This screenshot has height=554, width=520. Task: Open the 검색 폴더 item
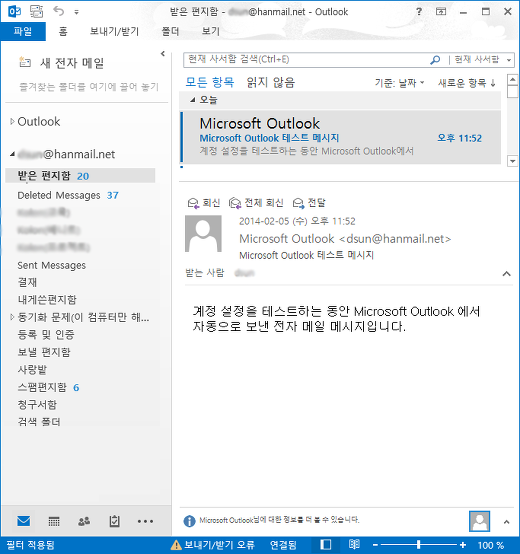(x=39, y=422)
